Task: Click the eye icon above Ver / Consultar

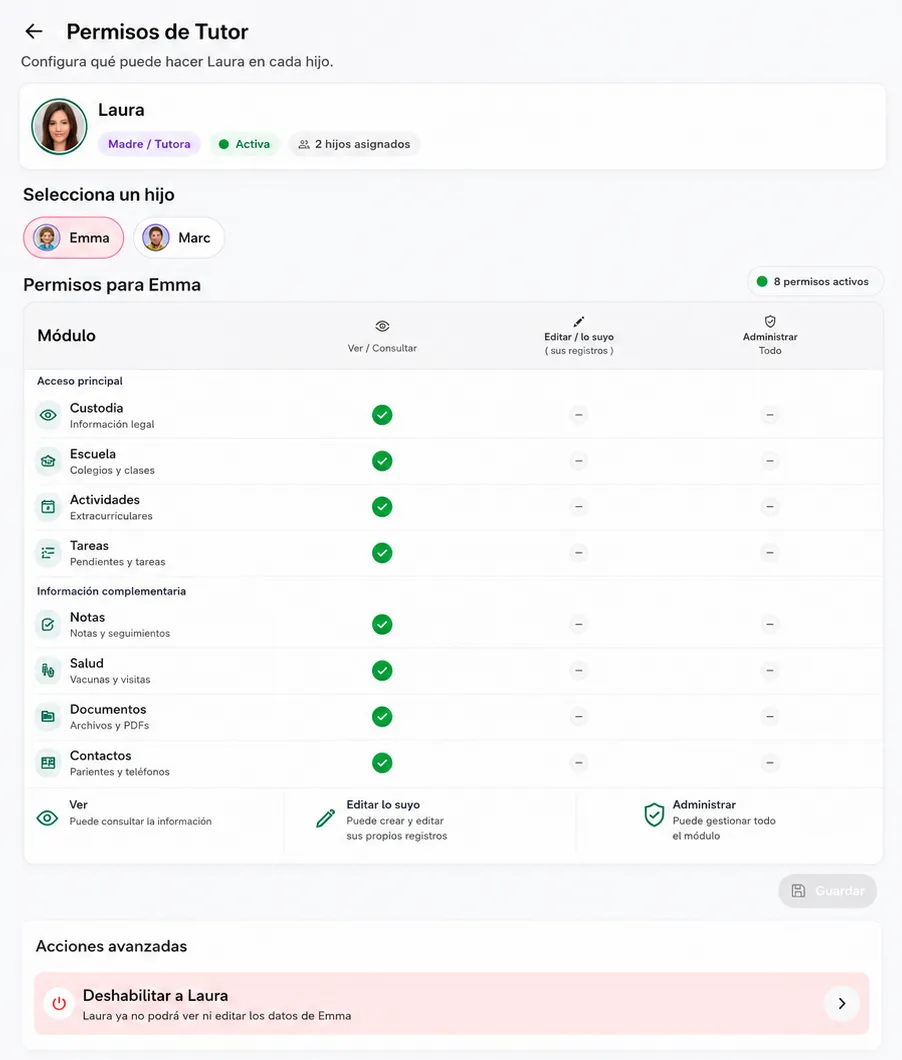Action: (x=382, y=327)
